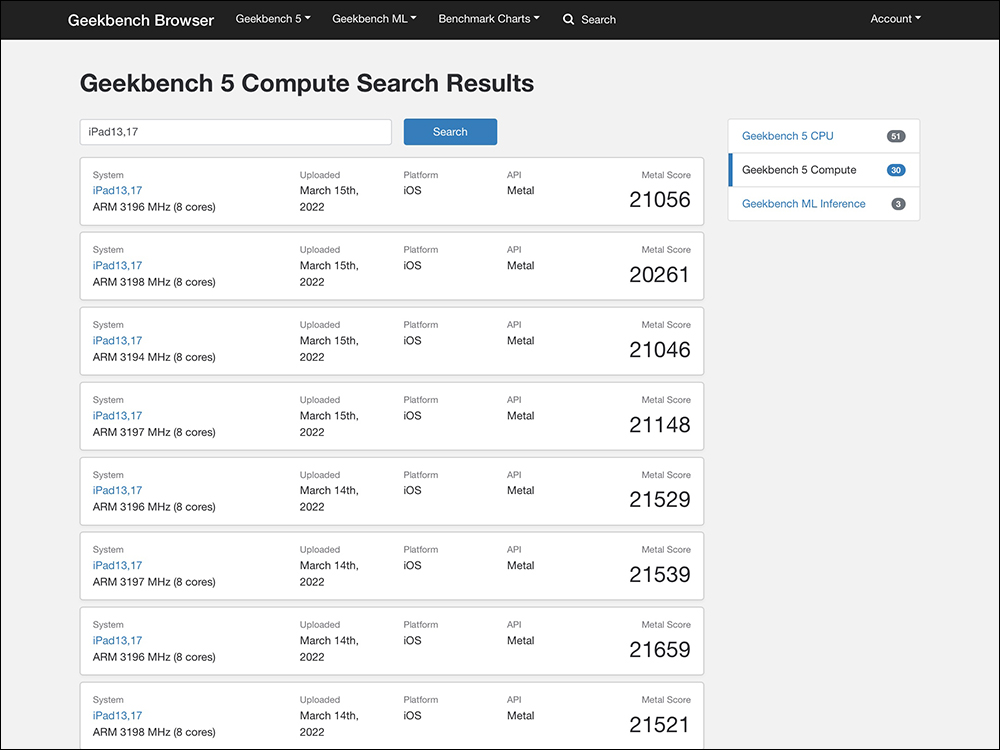This screenshot has height=750, width=1000.
Task: Select the Geekbench 5 Compute tab
Action: click(799, 170)
